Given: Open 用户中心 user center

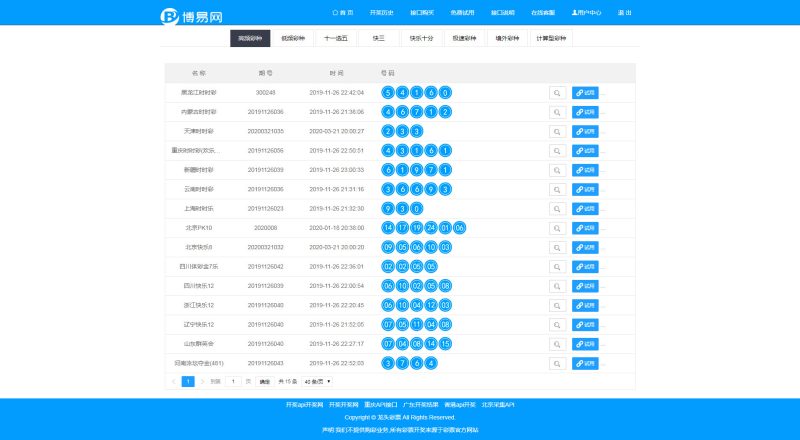Looking at the screenshot, I should click(x=586, y=13).
